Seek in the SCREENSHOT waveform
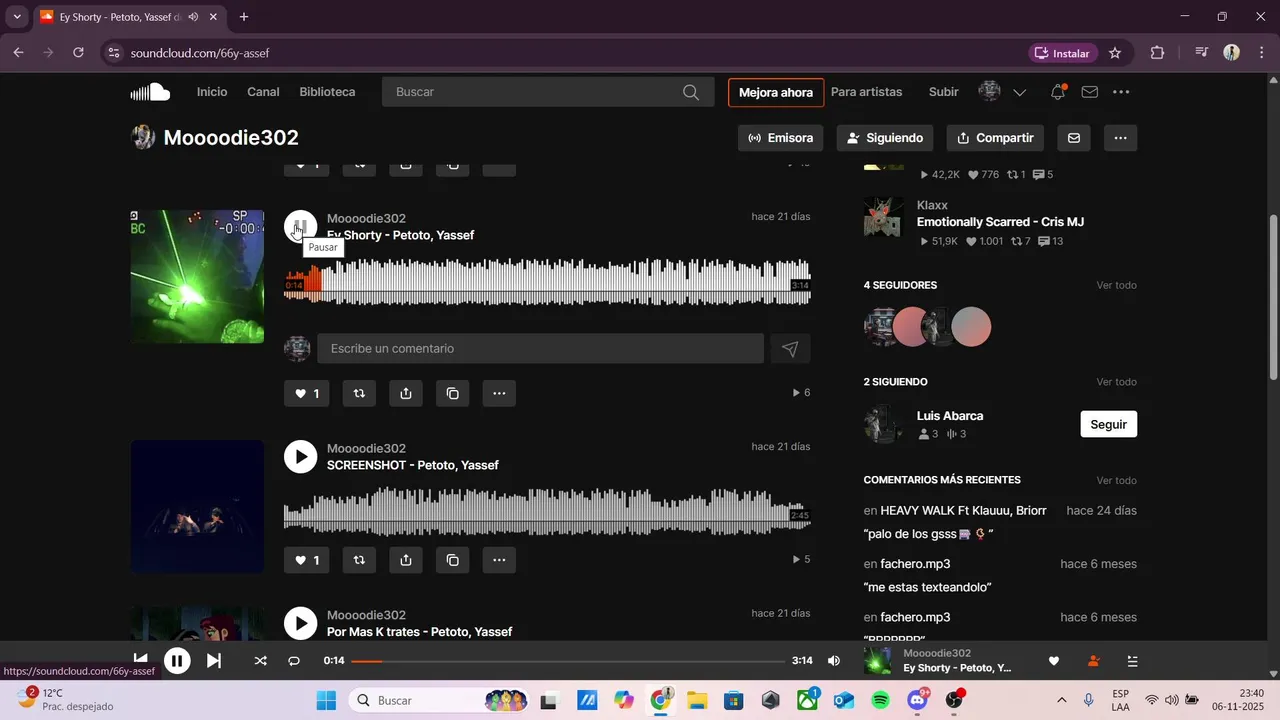1280x720 pixels. click(x=547, y=512)
